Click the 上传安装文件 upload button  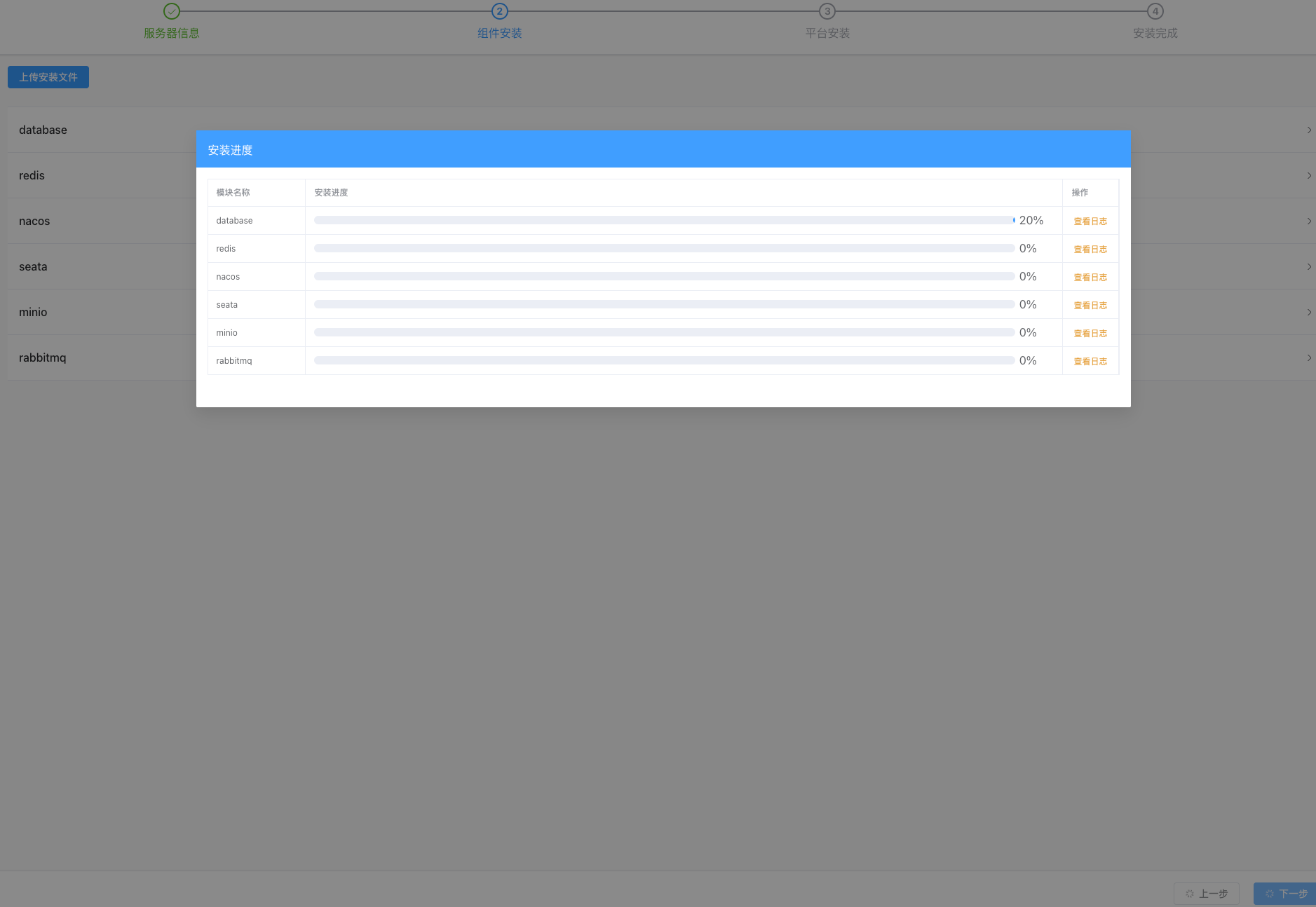click(48, 77)
